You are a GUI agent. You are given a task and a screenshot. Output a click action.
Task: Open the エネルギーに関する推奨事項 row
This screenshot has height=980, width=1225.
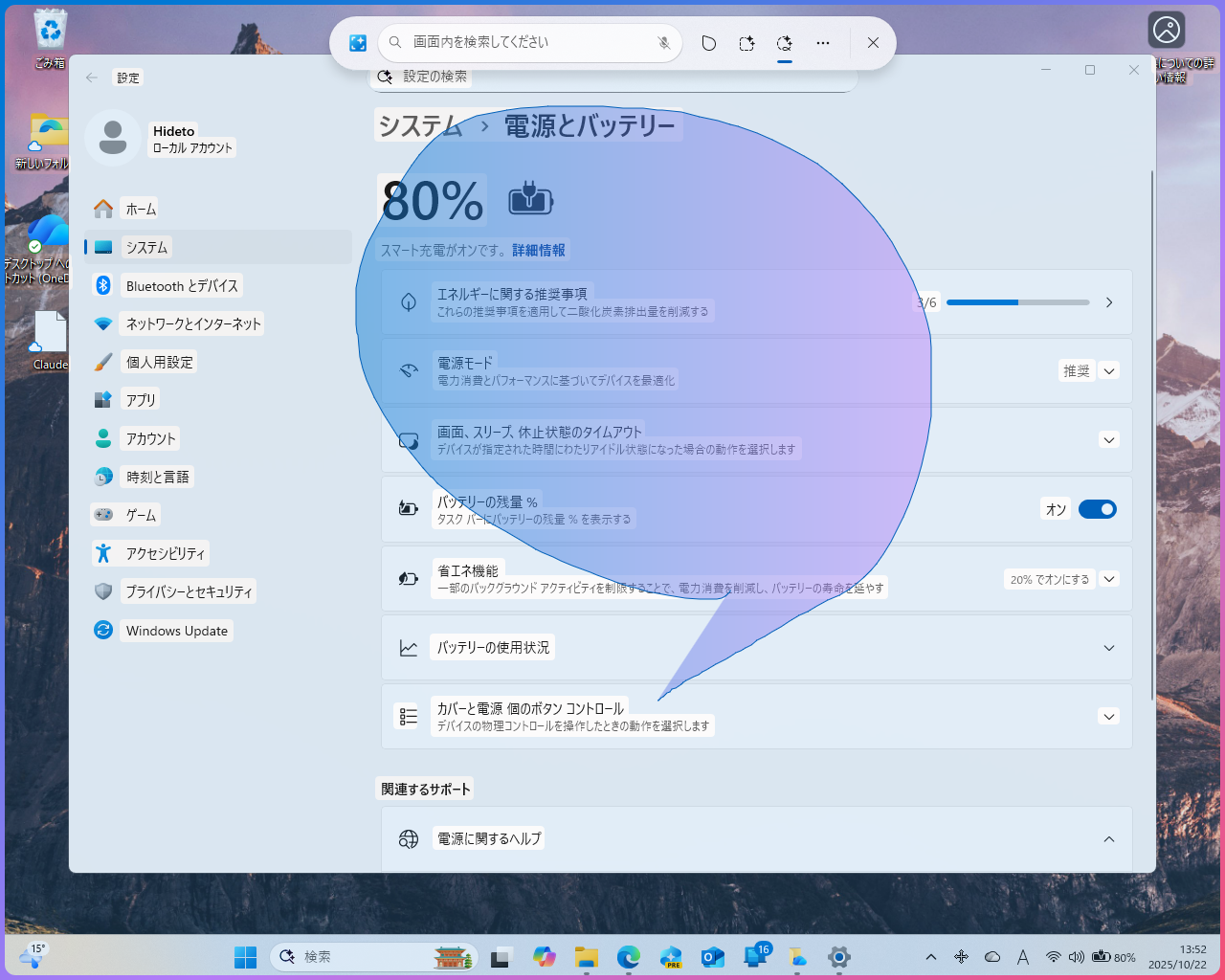[x=757, y=302]
